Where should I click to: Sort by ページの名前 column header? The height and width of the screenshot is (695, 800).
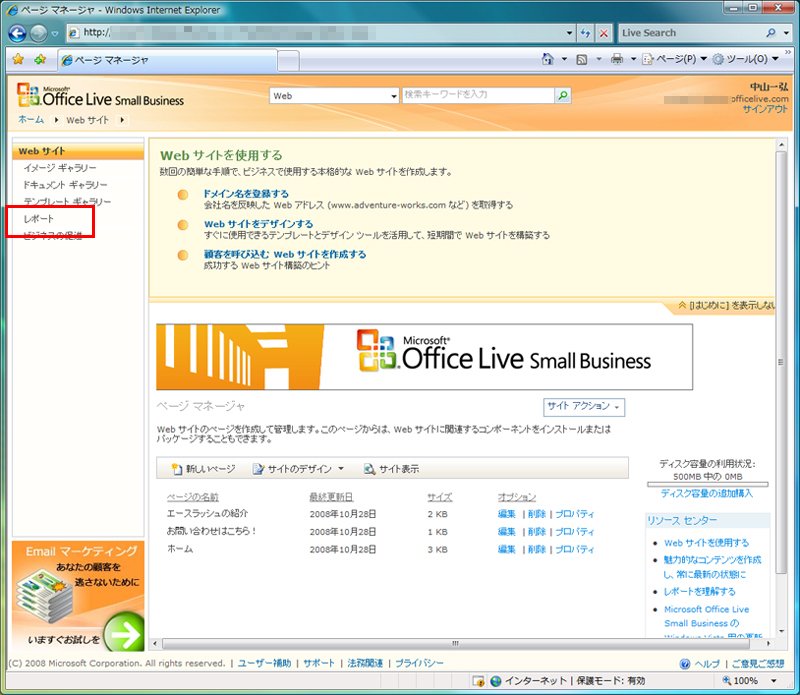pyautogui.click(x=192, y=497)
